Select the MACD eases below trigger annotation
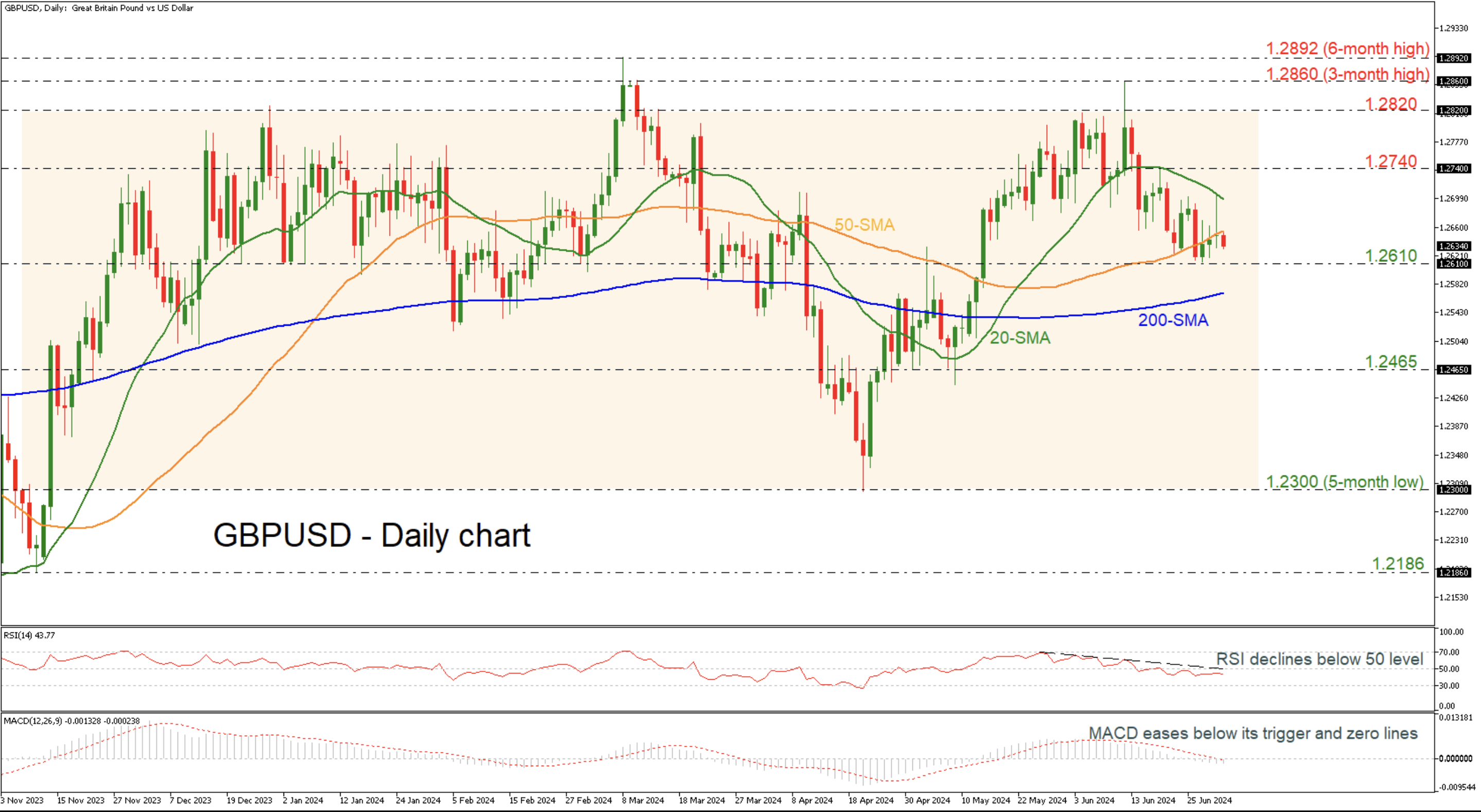 [1253, 733]
